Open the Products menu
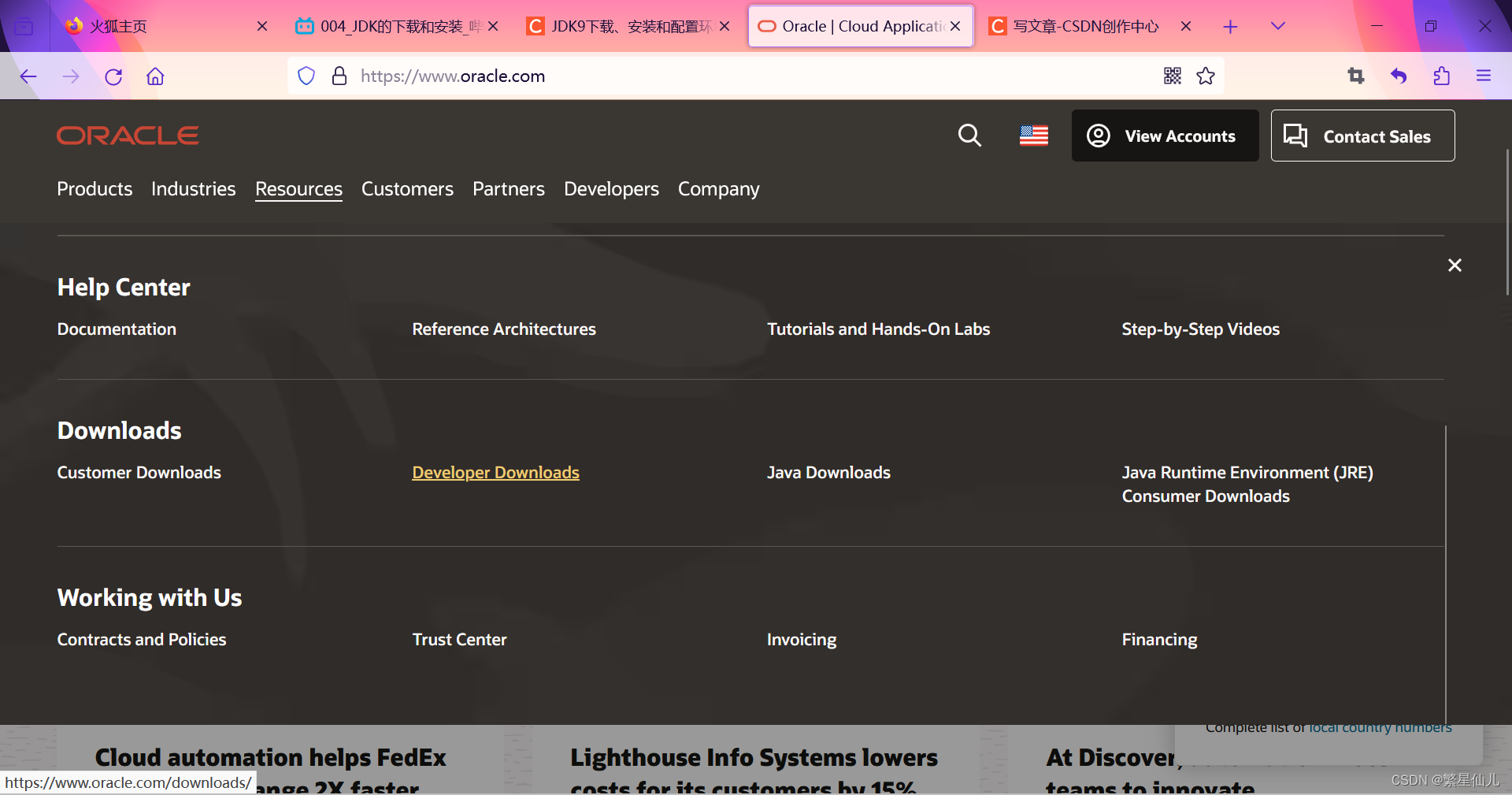The image size is (1512, 795). coord(94,189)
